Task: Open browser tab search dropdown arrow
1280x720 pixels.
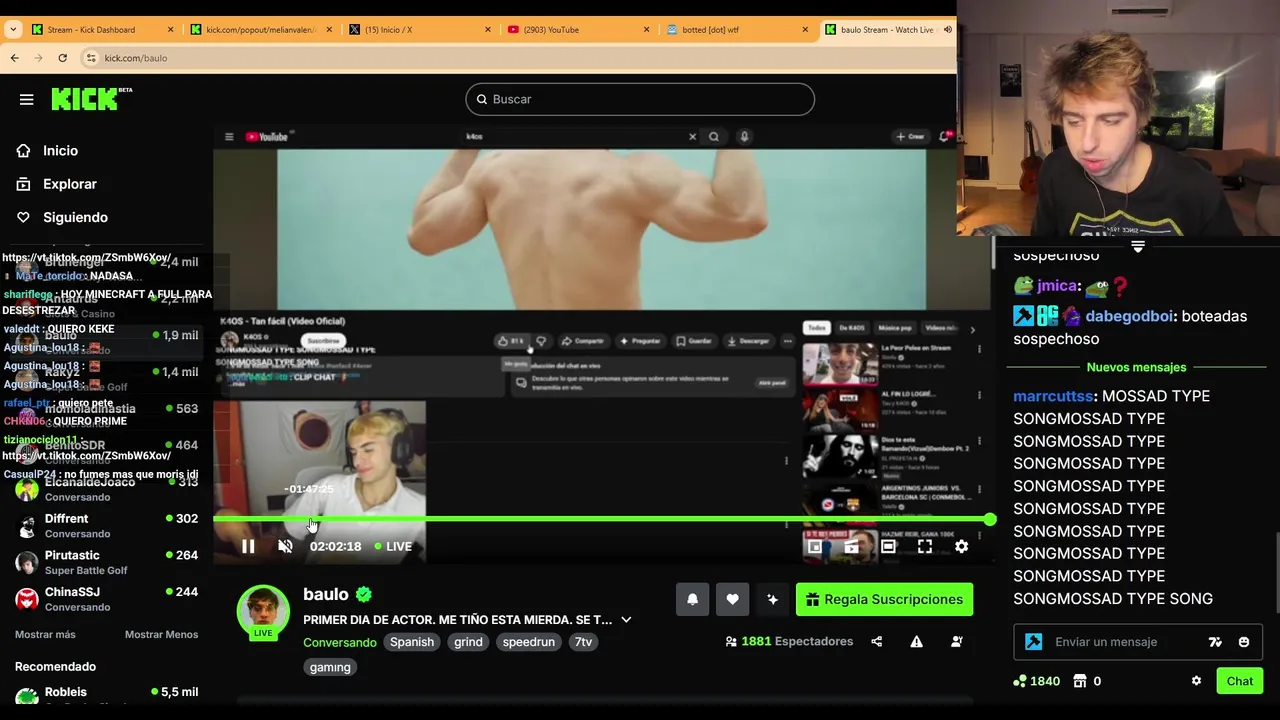Action: (12, 29)
